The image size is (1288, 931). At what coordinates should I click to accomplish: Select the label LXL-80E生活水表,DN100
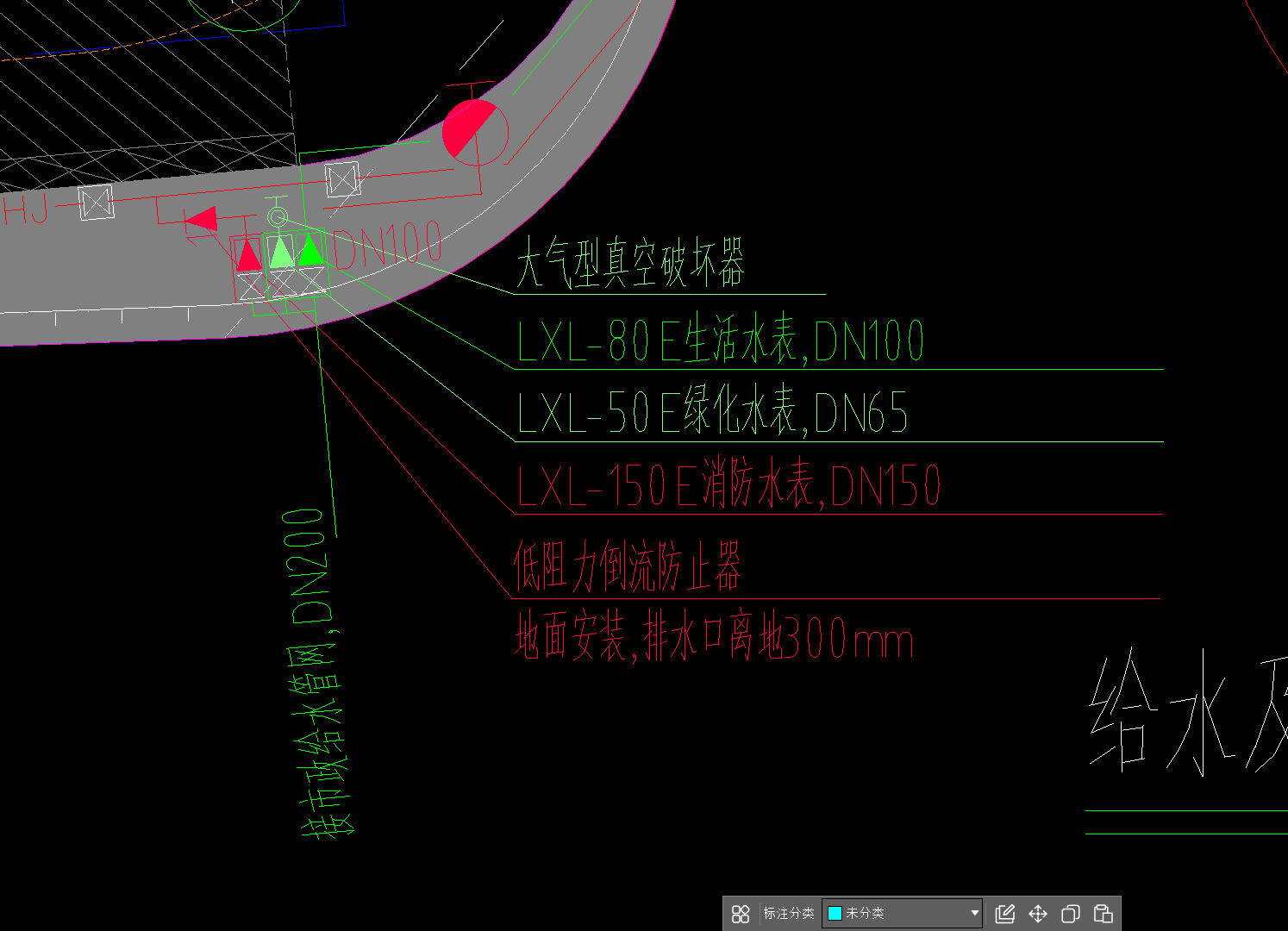coord(721,341)
